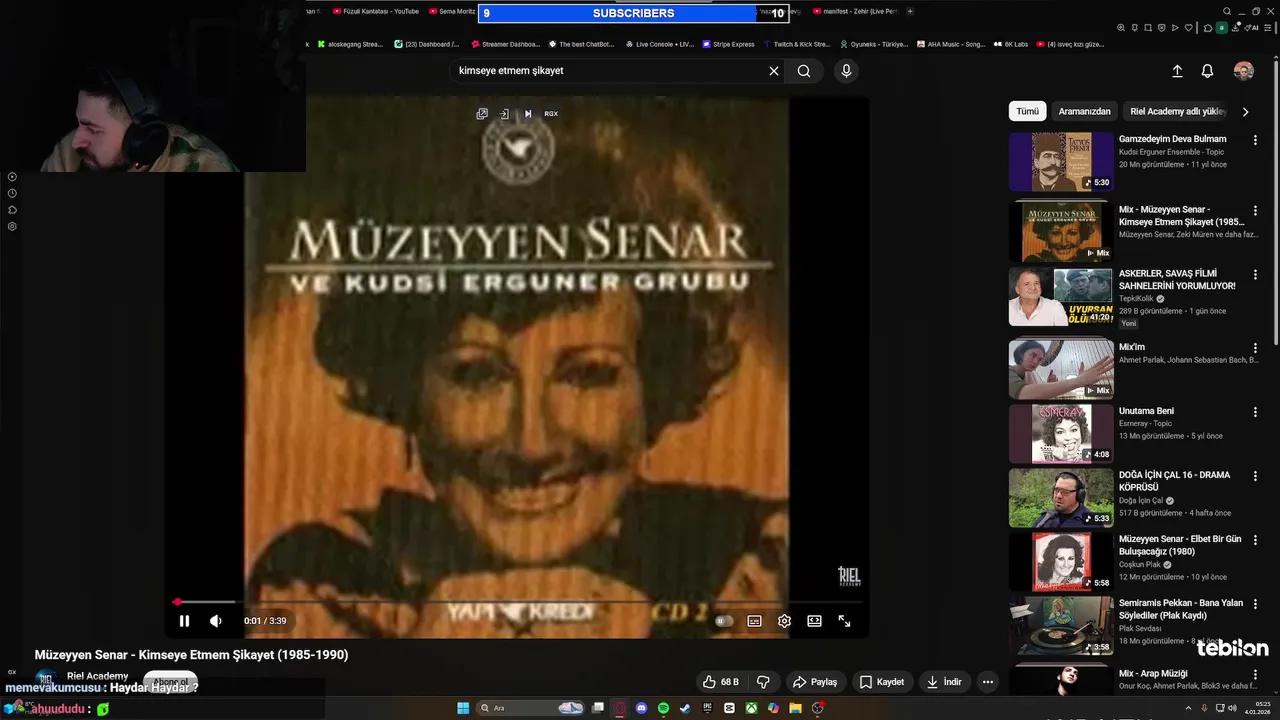Open a new browser tab
This screenshot has height=720, width=1280.
[910, 11]
